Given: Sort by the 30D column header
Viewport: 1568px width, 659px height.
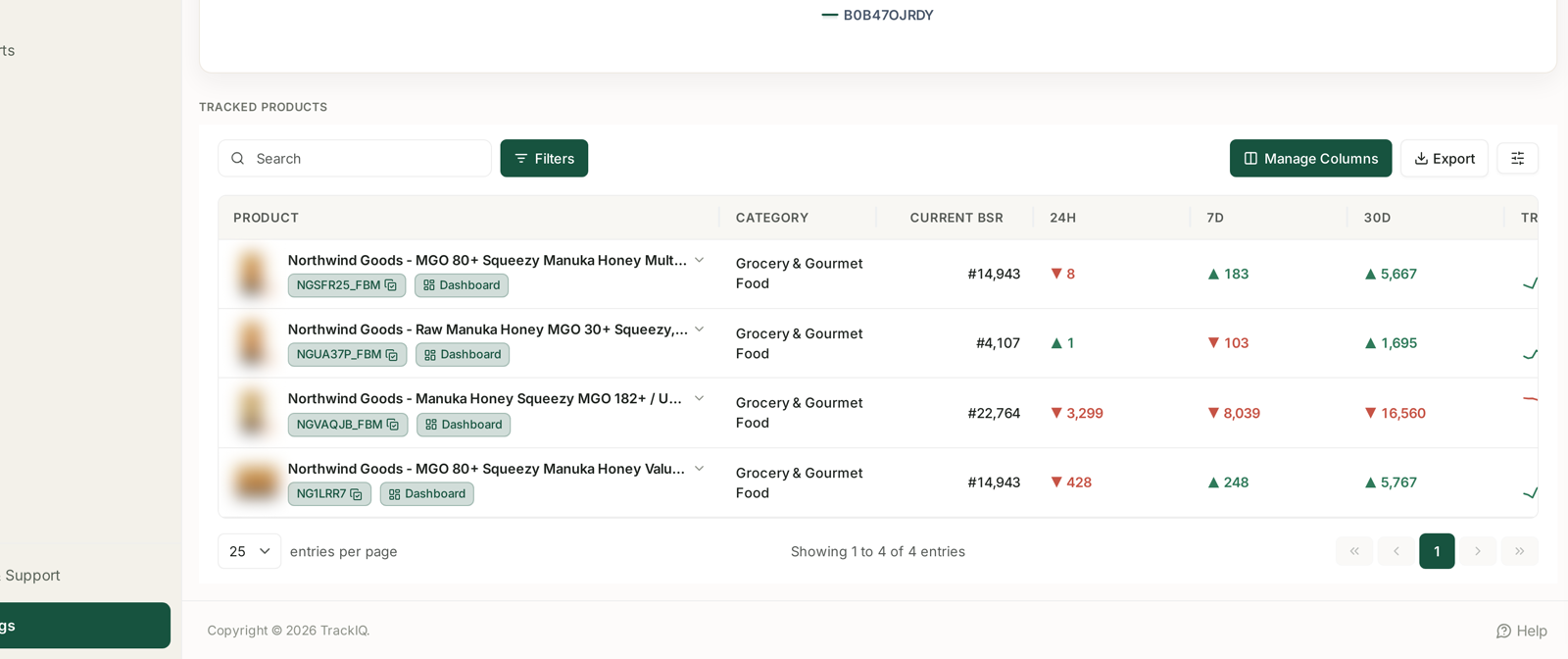Looking at the screenshot, I should [1377, 218].
